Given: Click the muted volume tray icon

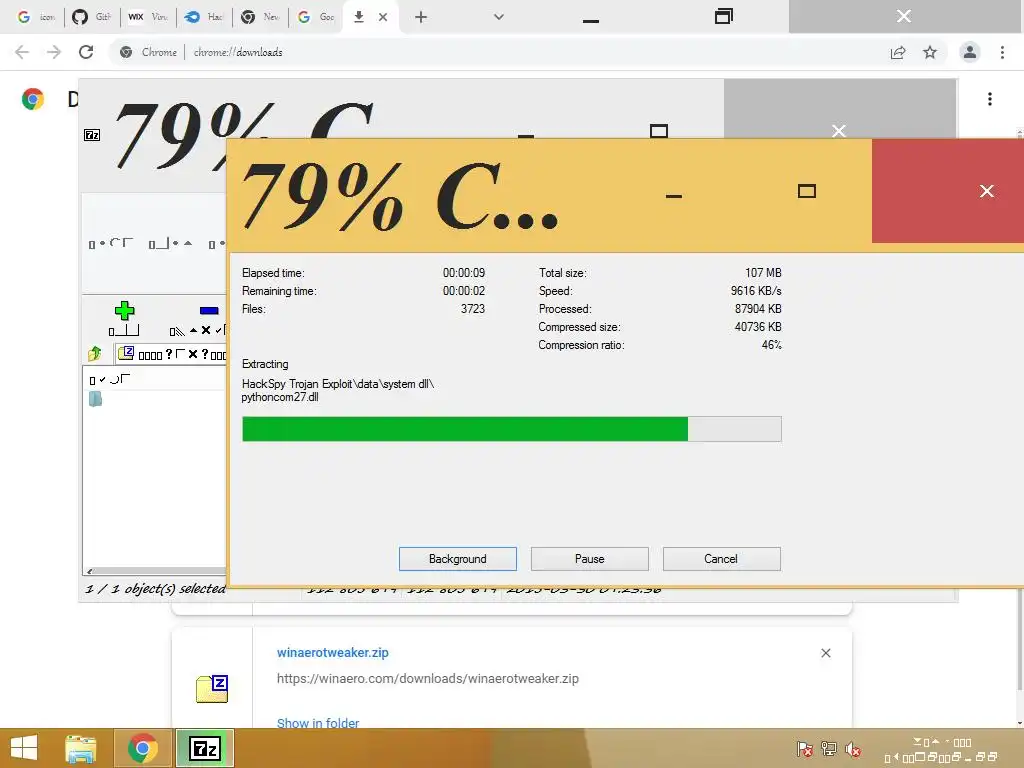Looking at the screenshot, I should (x=852, y=749).
